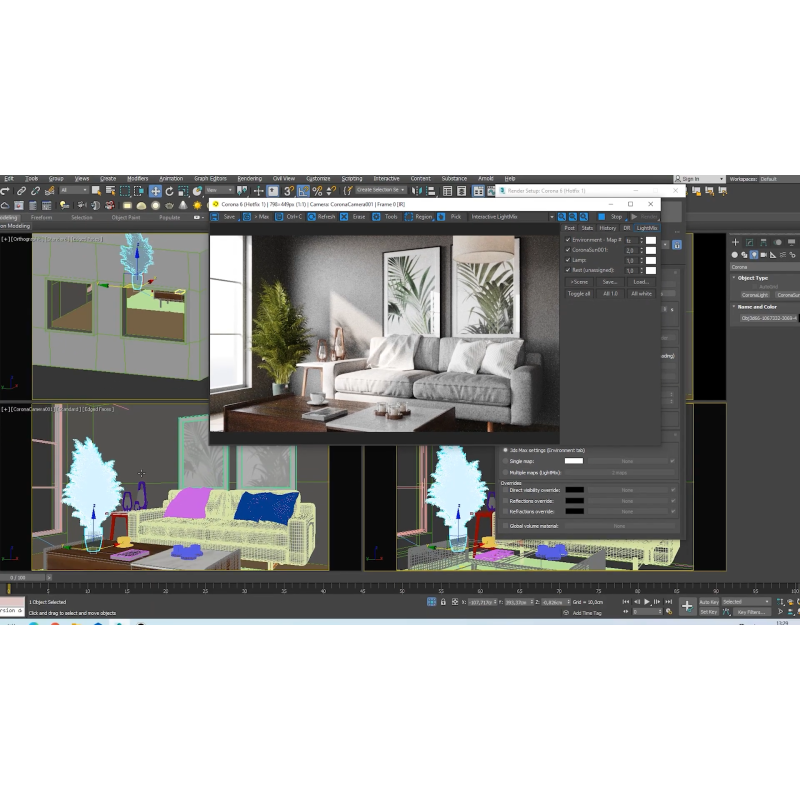Select the Region render tool

pos(423,216)
